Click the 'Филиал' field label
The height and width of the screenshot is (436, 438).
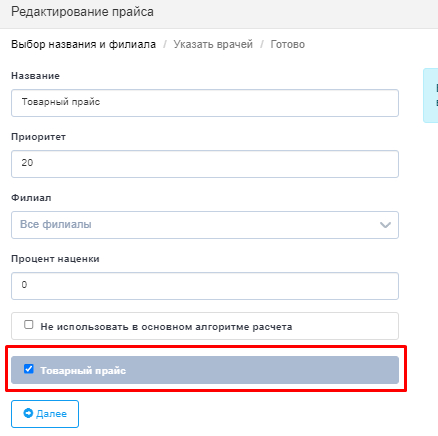(31, 198)
